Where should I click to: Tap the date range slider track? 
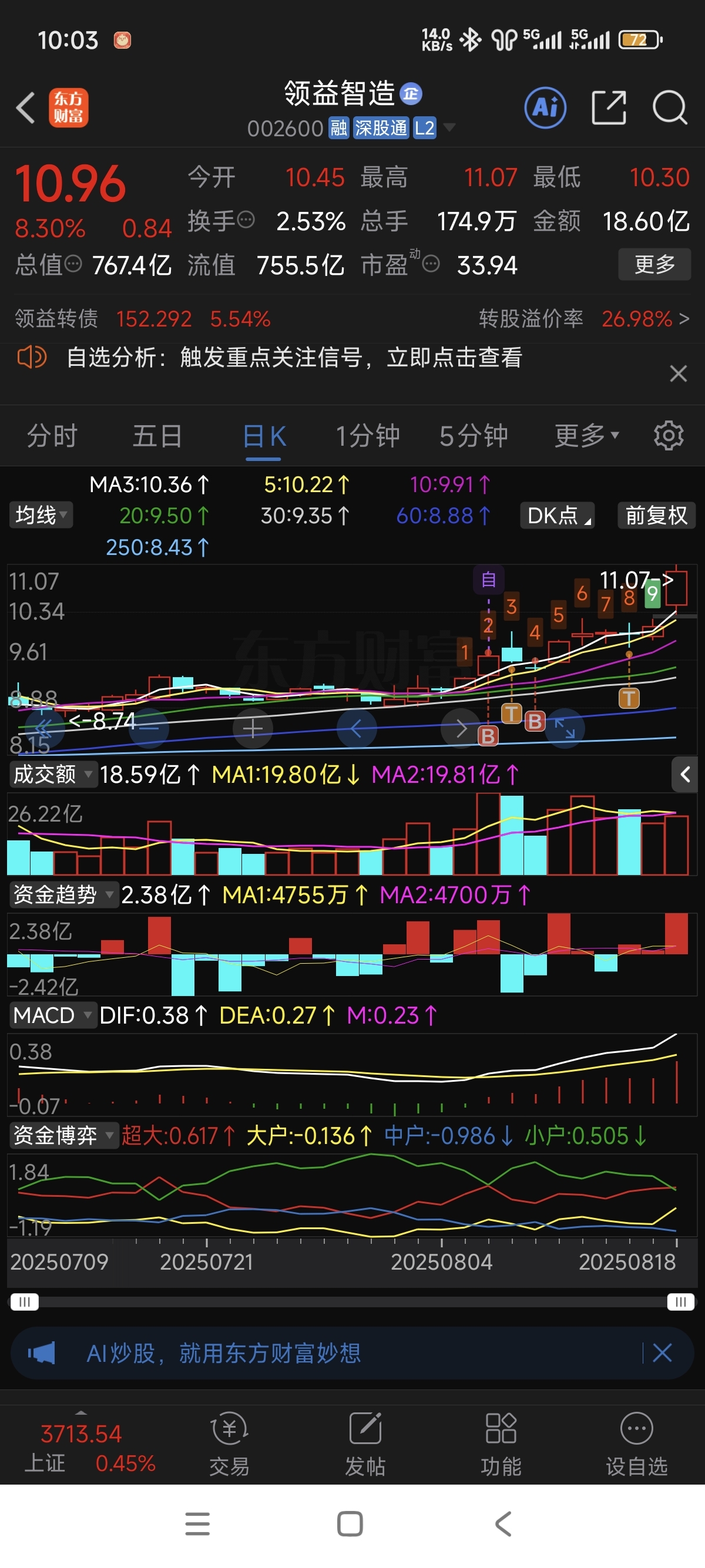[x=352, y=1302]
